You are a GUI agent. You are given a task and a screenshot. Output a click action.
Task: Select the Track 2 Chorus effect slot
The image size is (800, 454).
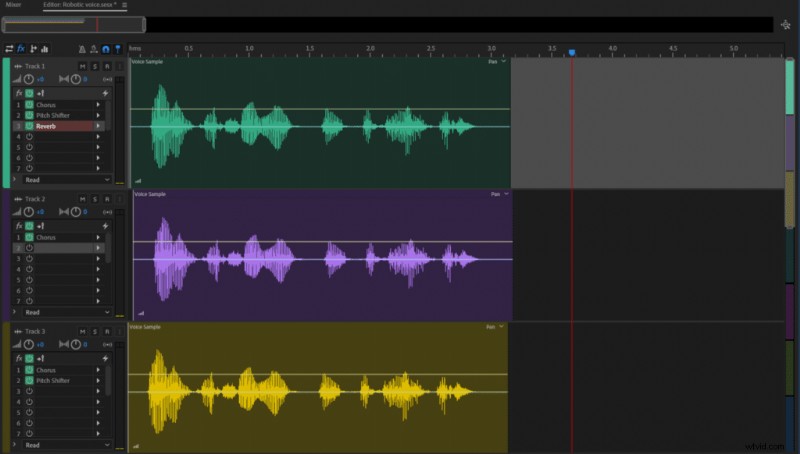coord(64,237)
